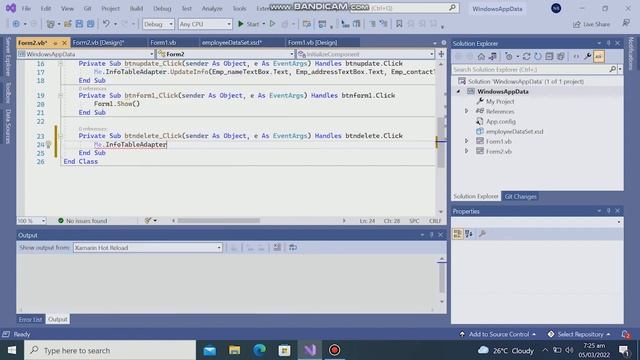Select employeeDataSet.xsd in Solution Explorer
The width and height of the screenshot is (640, 360).
pos(514,131)
